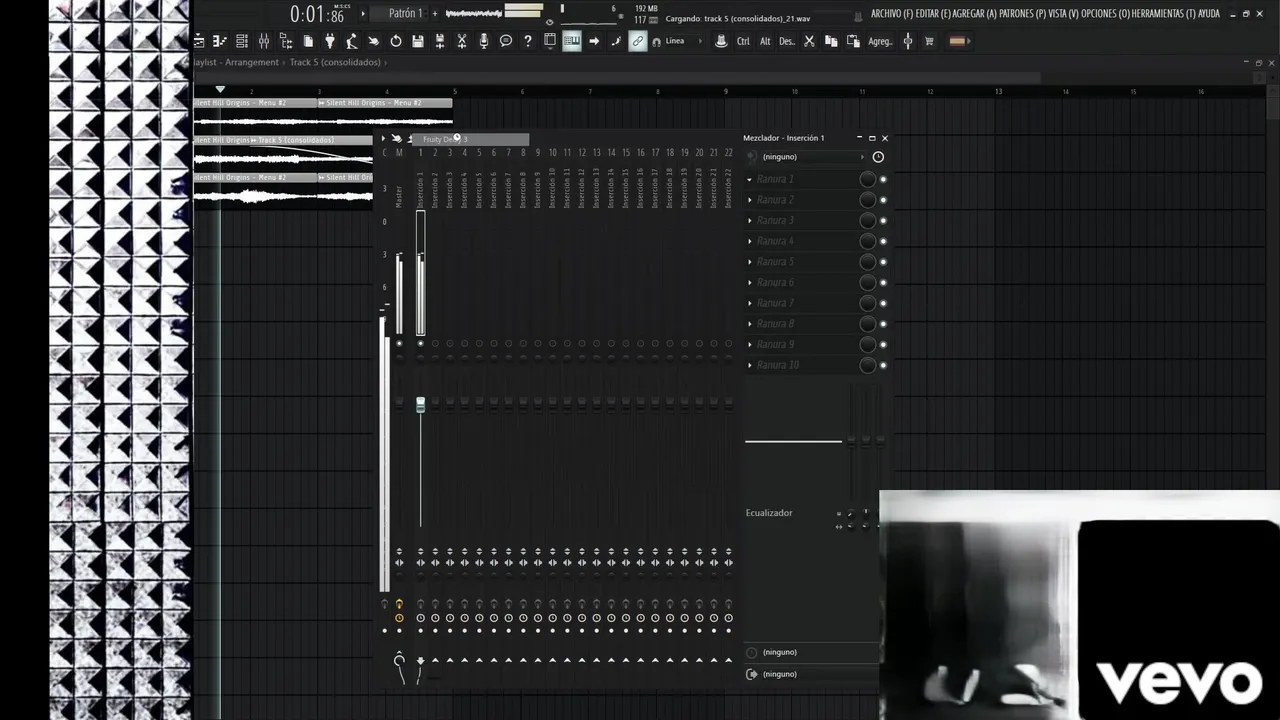Open the VISTA (V) menu

1064,14
